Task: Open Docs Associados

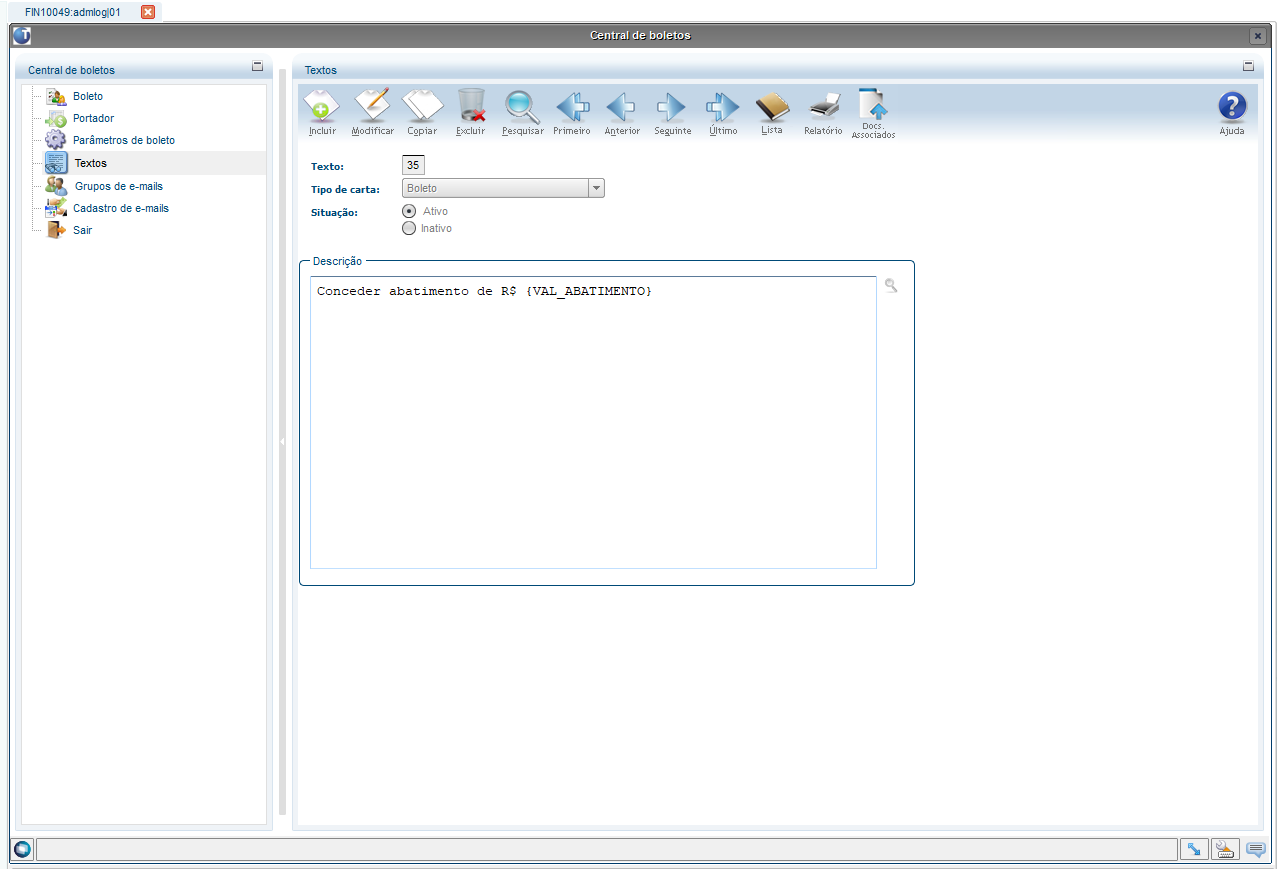Action: pos(873,105)
